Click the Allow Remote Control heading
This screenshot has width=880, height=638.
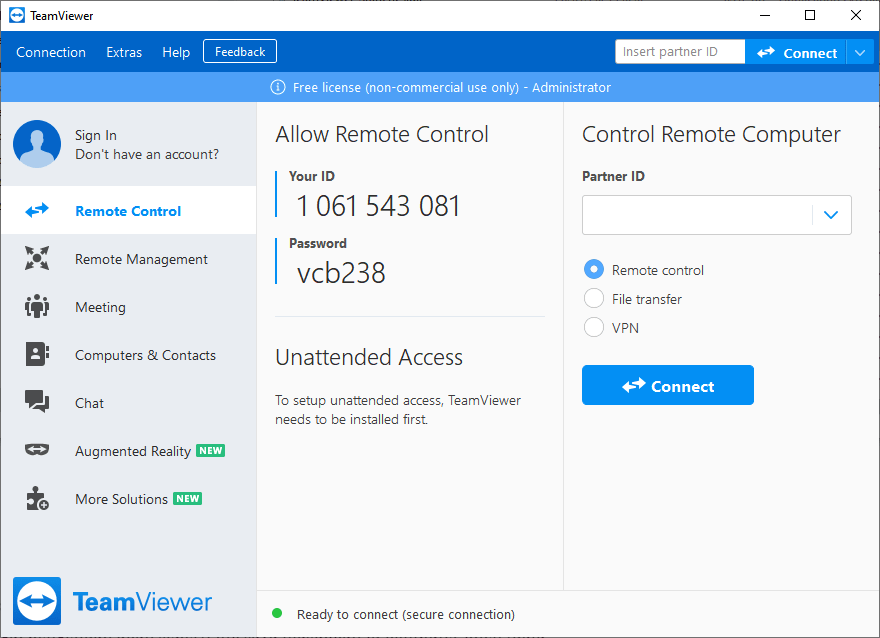(x=382, y=134)
